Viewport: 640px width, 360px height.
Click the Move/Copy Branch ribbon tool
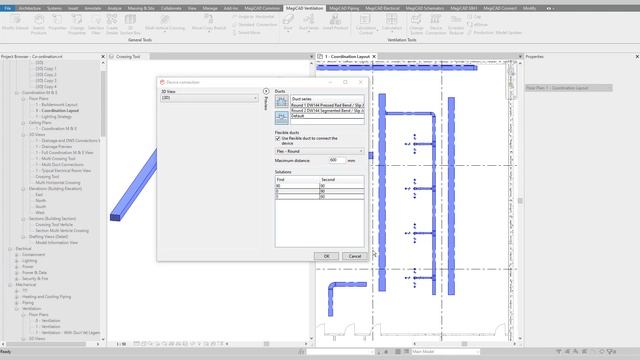[x=209, y=22]
